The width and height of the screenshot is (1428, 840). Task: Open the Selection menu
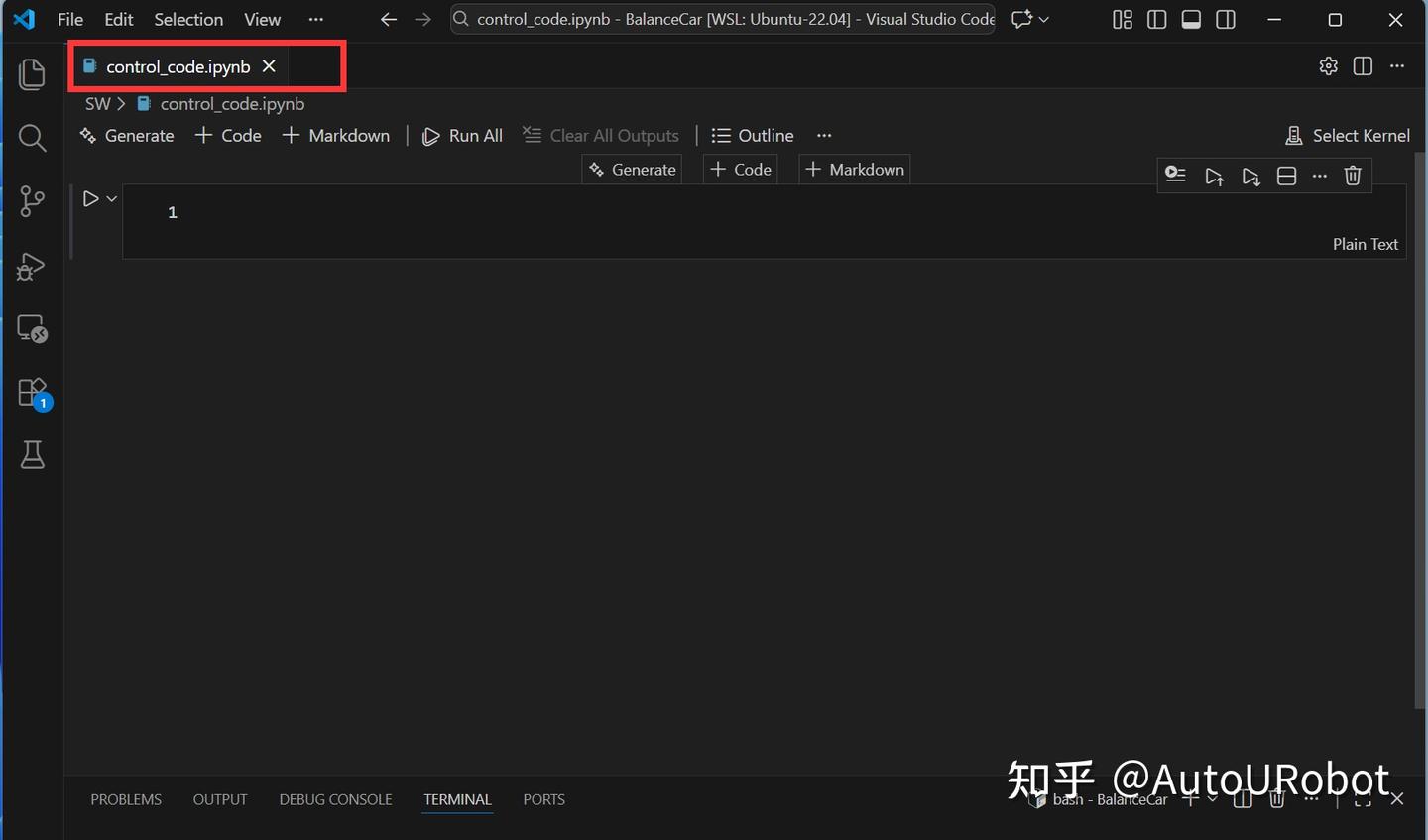(188, 19)
